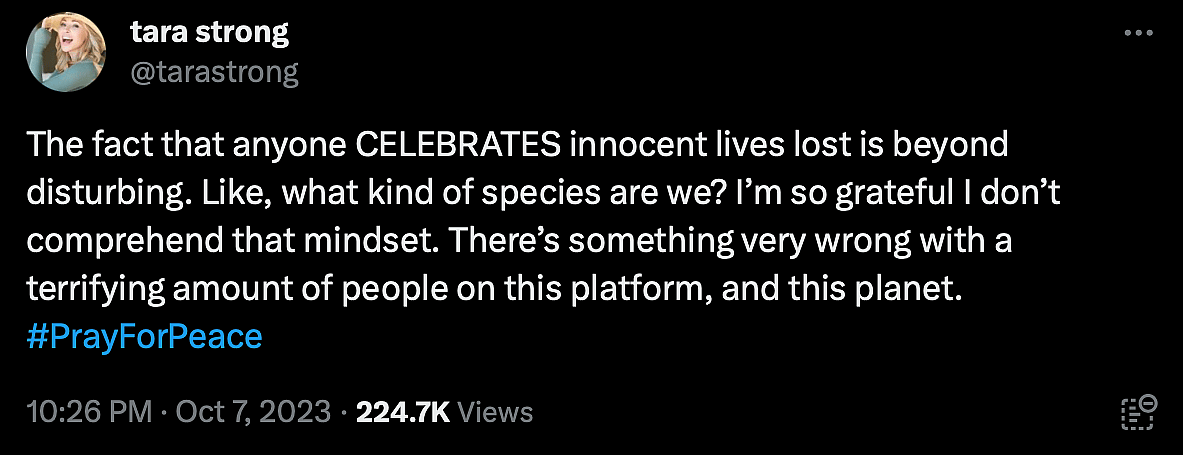
Task: Open the @tarastrong handle link
Action: click(x=215, y=72)
